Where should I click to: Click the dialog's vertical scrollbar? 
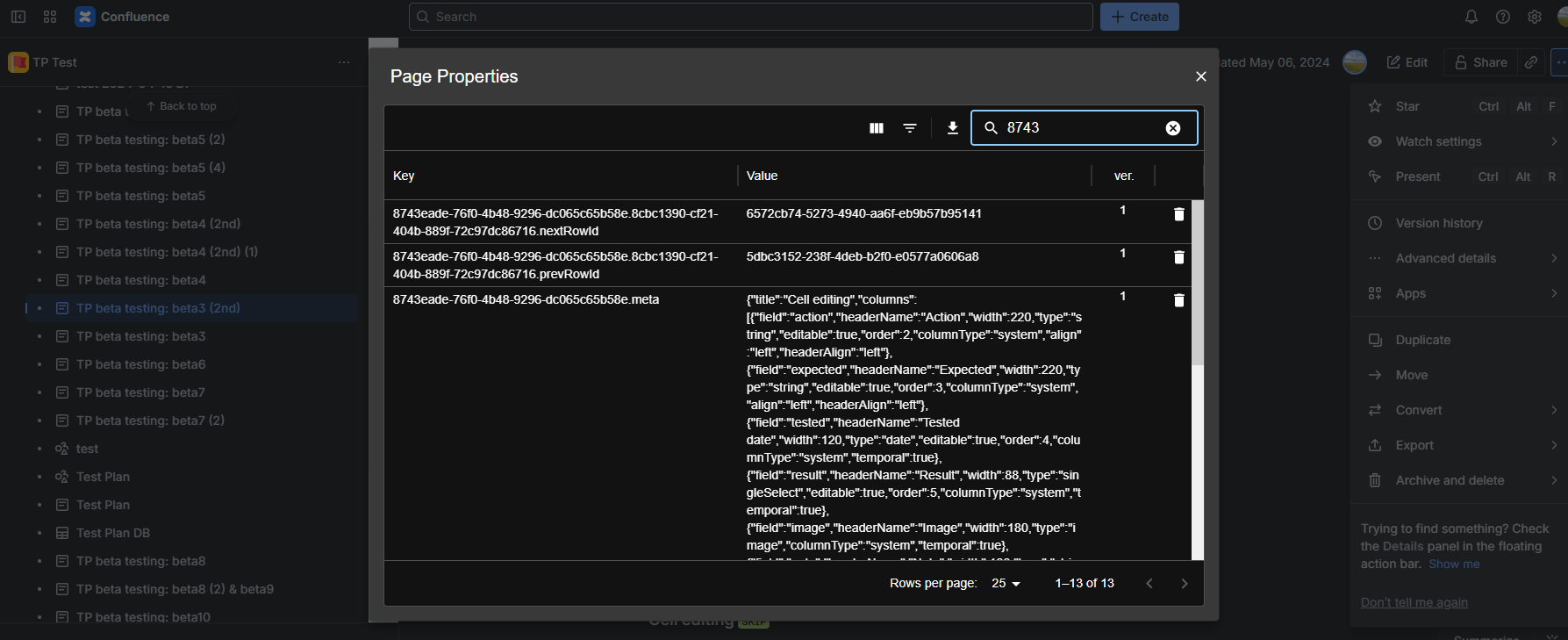(x=1197, y=281)
